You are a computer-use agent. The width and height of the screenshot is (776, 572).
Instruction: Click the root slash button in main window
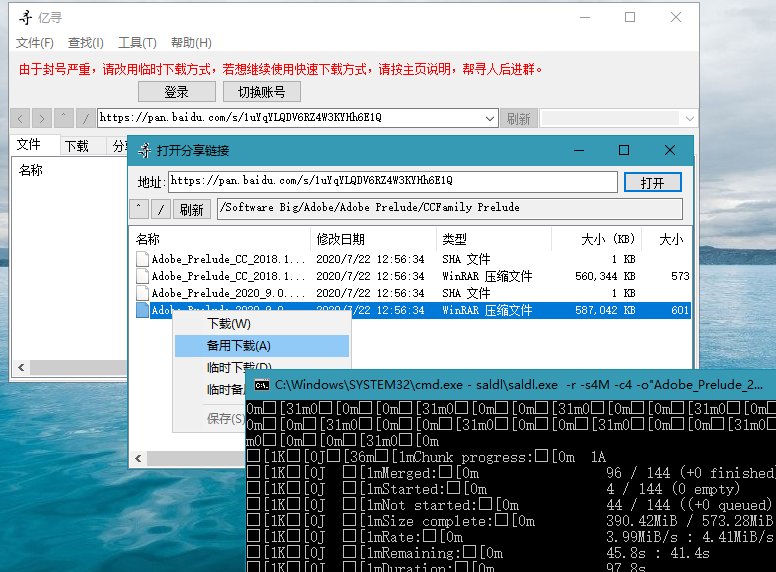coord(86,118)
